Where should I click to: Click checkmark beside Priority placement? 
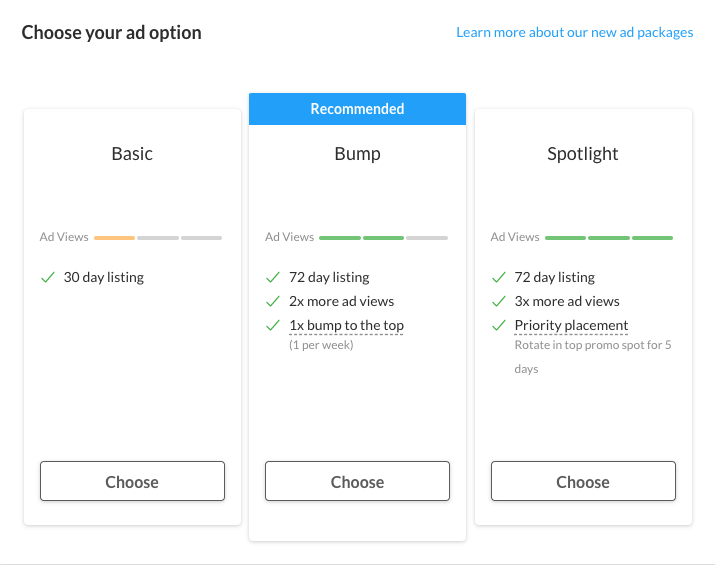(x=498, y=325)
